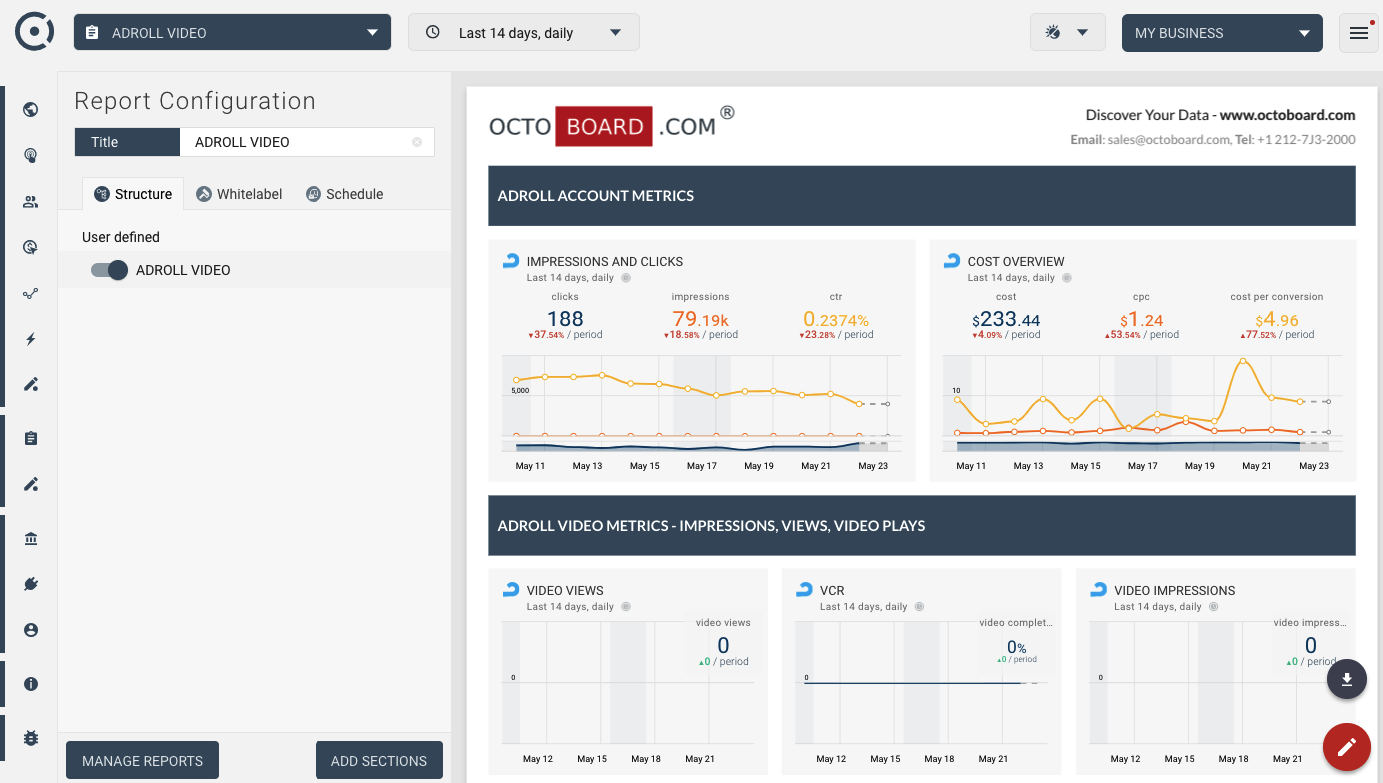Click the bug report icon in sidebar
Viewport: 1383px width, 783px height.
coord(31,738)
